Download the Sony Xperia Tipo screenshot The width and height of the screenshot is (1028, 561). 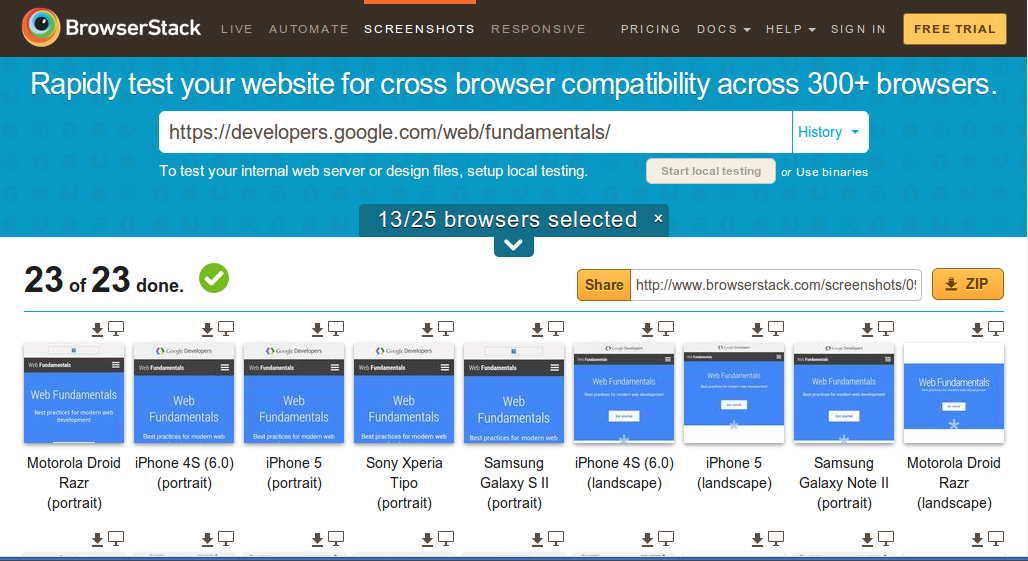[428, 328]
